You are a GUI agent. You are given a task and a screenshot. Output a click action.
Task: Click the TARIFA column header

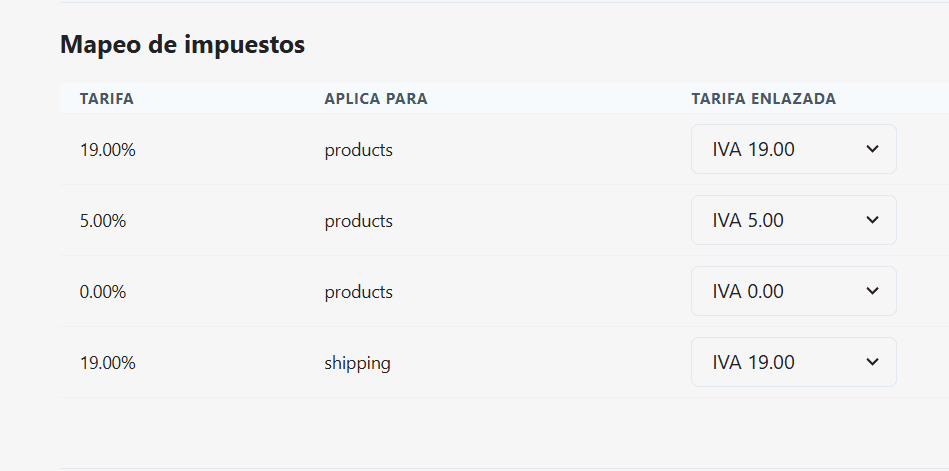[x=107, y=99]
